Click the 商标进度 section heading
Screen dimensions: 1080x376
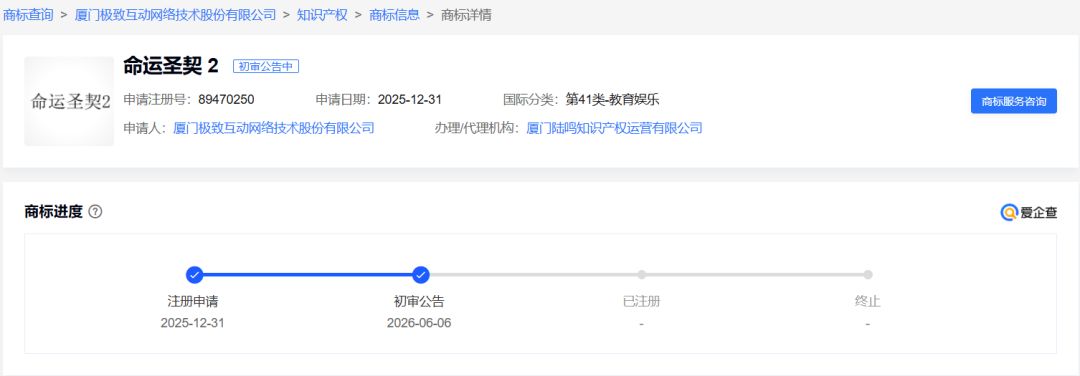54,212
